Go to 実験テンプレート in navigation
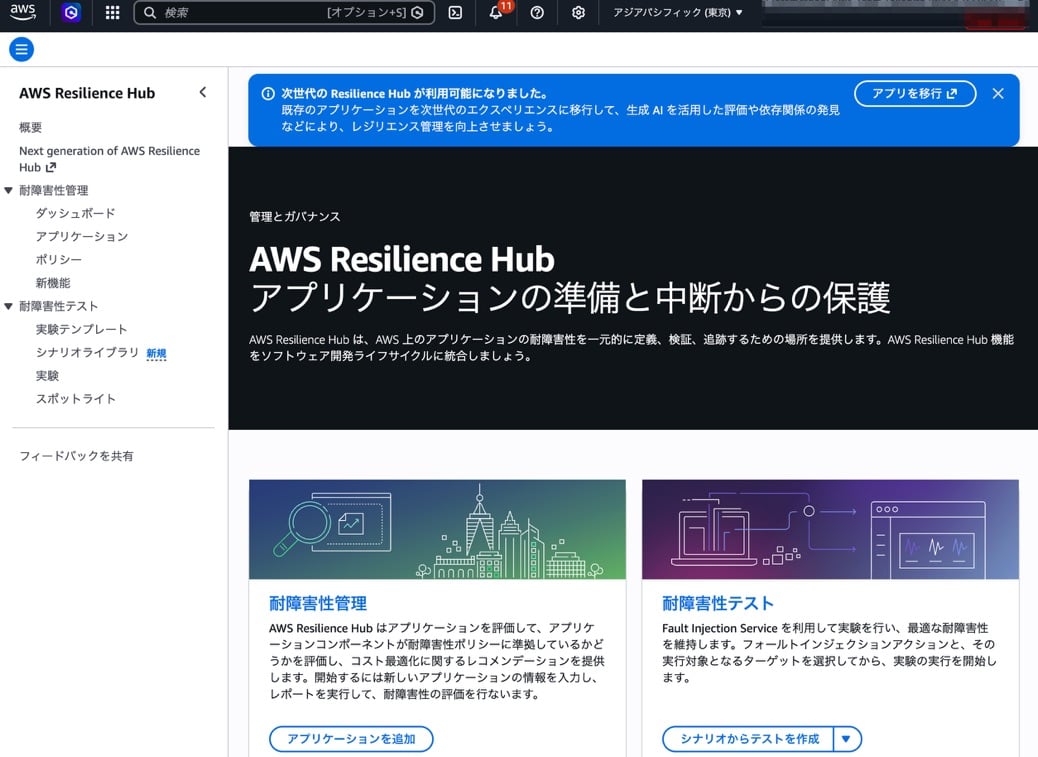Screen dimensions: 1038x757 pos(81,329)
